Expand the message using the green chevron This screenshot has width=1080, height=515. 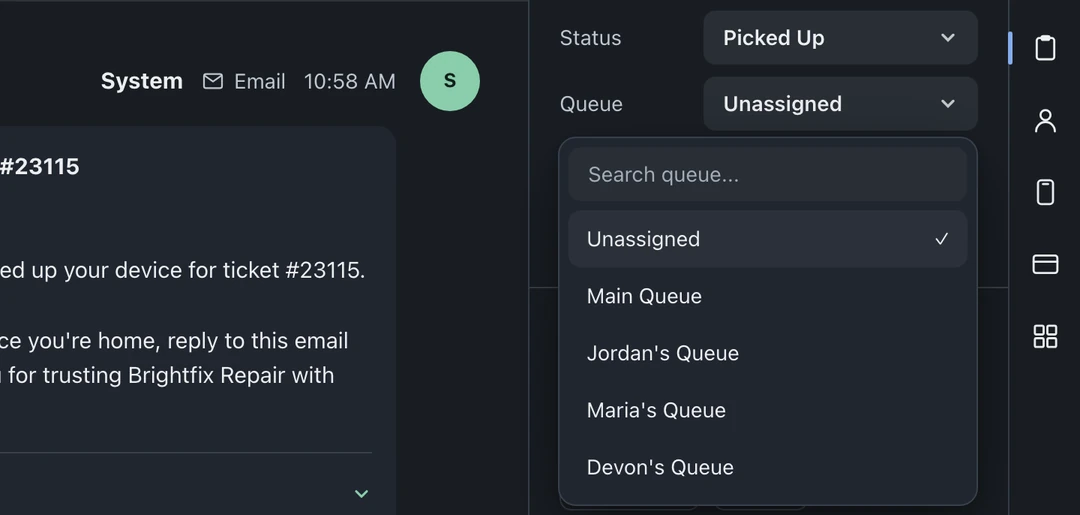361,494
